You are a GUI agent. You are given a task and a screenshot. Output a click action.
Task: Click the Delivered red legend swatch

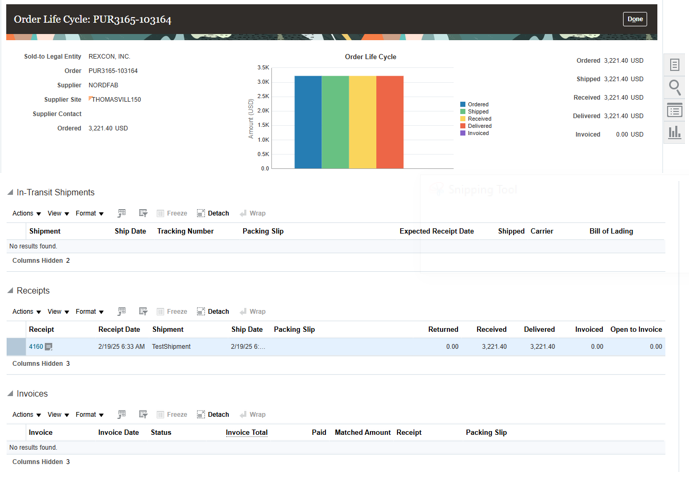point(463,126)
